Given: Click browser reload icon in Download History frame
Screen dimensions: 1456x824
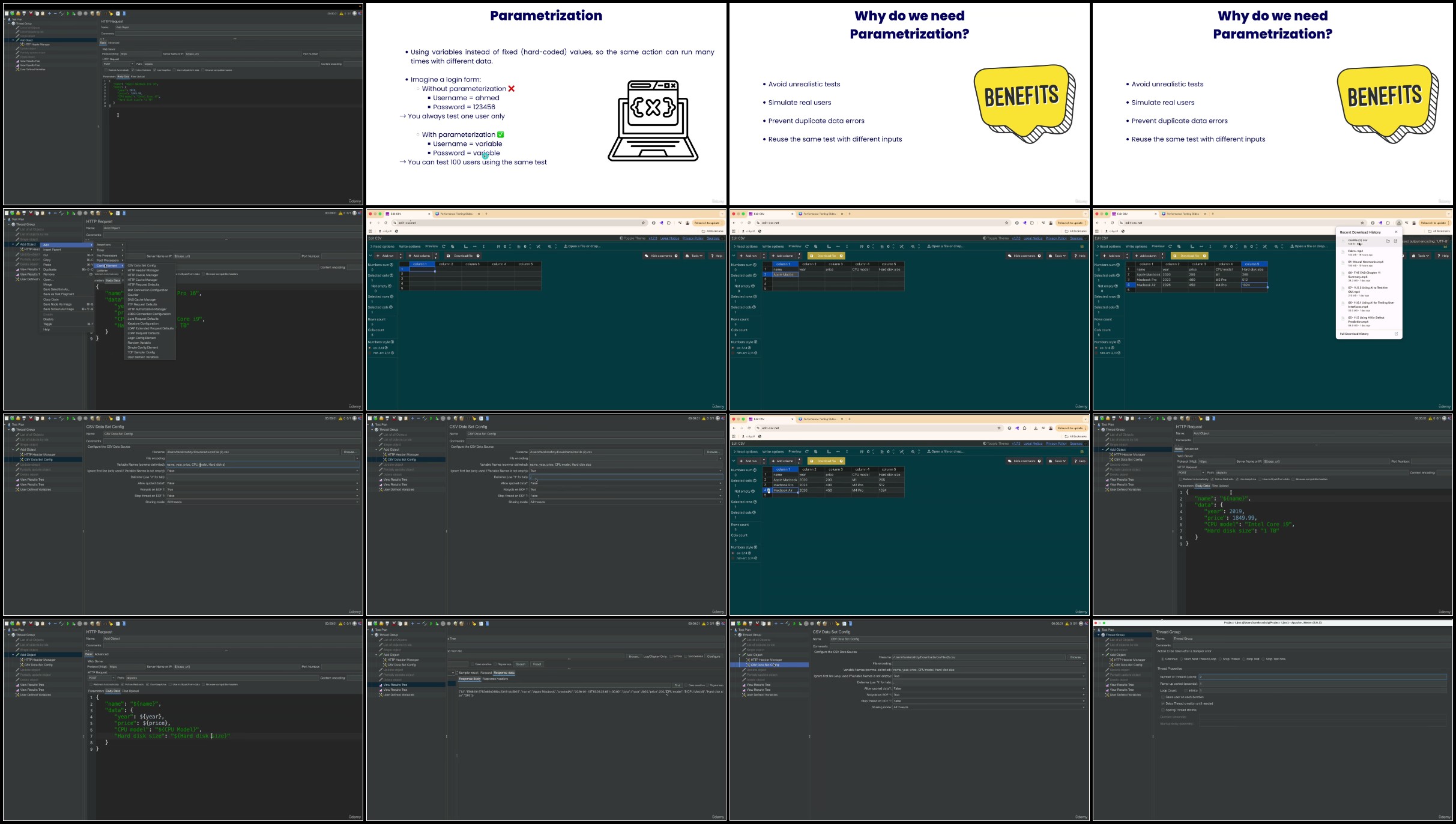Looking at the screenshot, I should click(1113, 223).
